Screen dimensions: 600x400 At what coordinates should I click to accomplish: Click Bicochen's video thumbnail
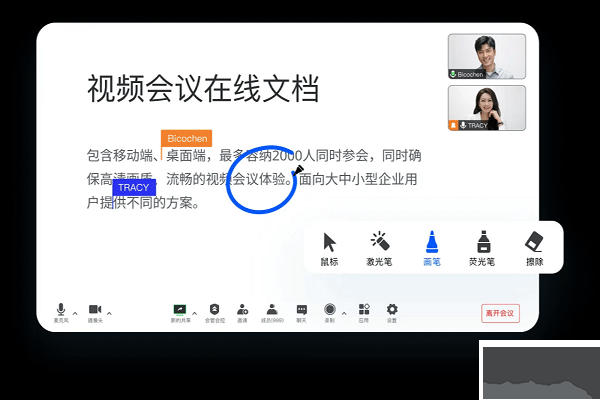click(x=487, y=56)
